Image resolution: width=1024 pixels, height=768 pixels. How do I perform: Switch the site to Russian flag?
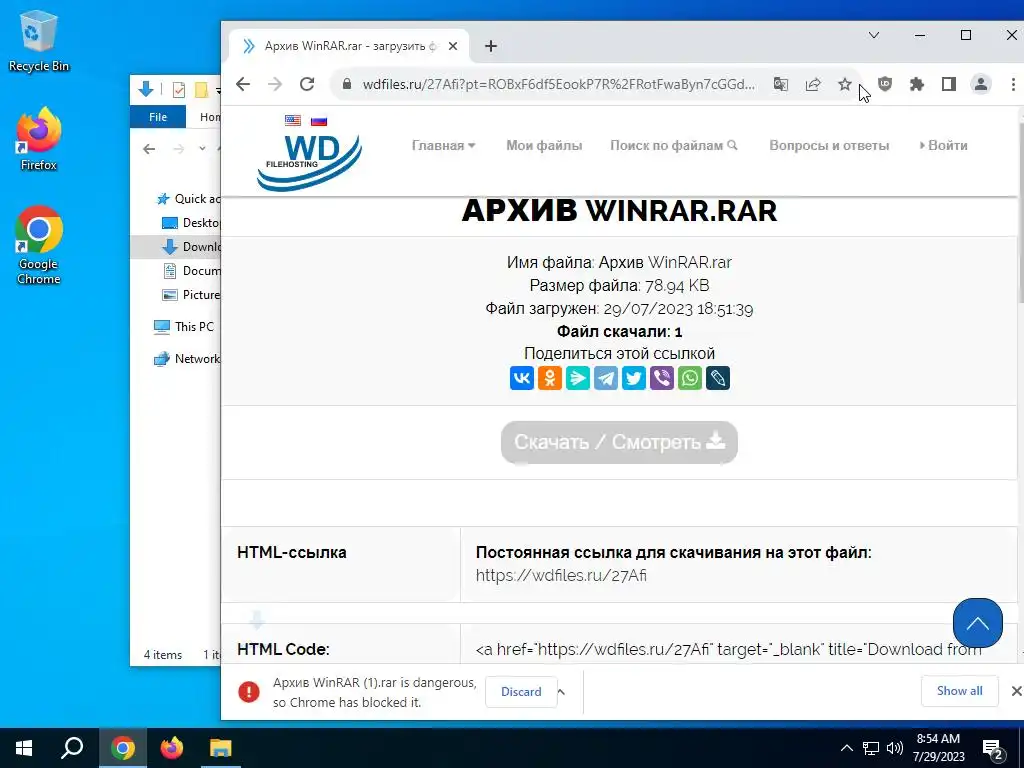tap(319, 120)
